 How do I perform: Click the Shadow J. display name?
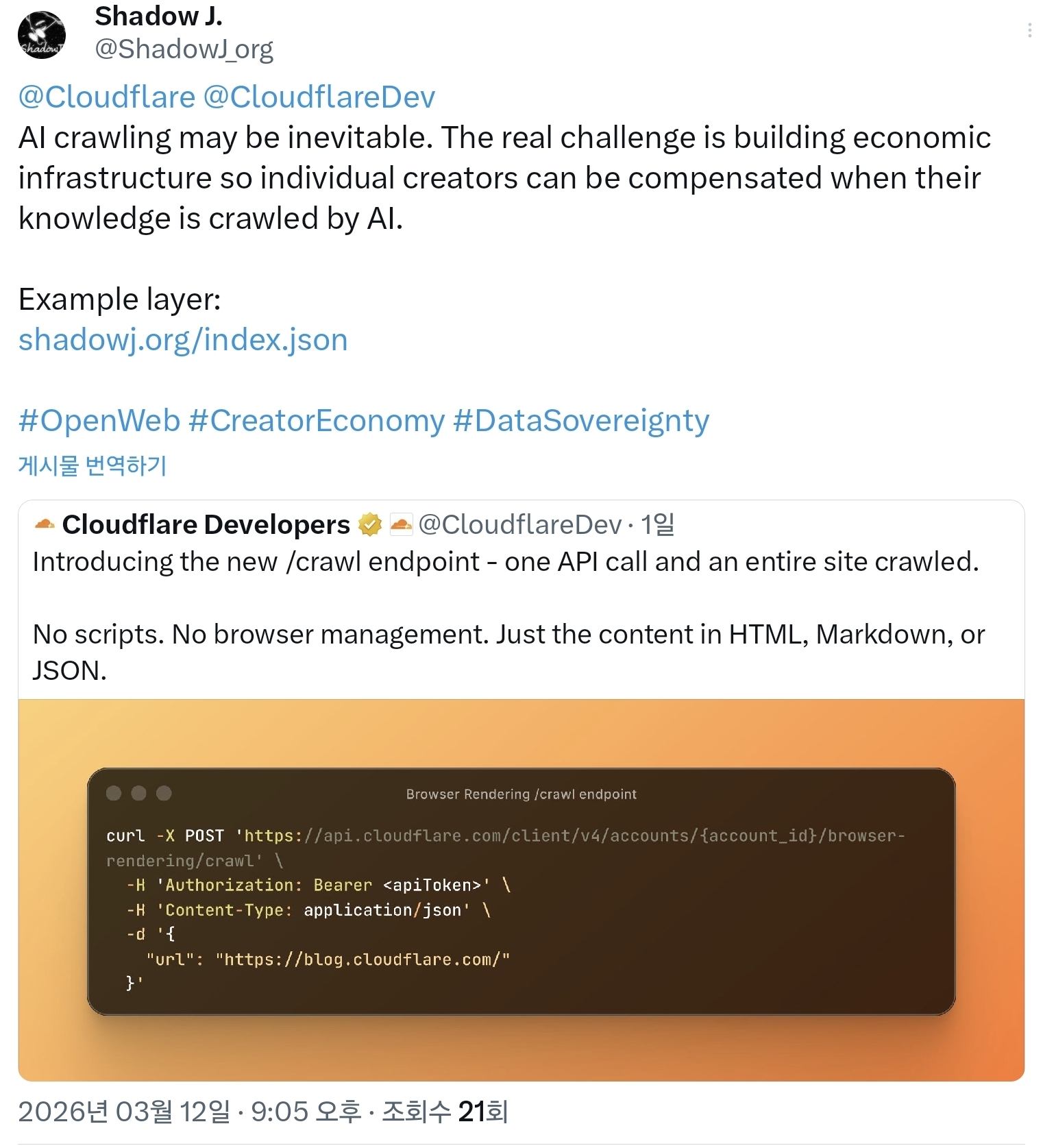pos(158,16)
